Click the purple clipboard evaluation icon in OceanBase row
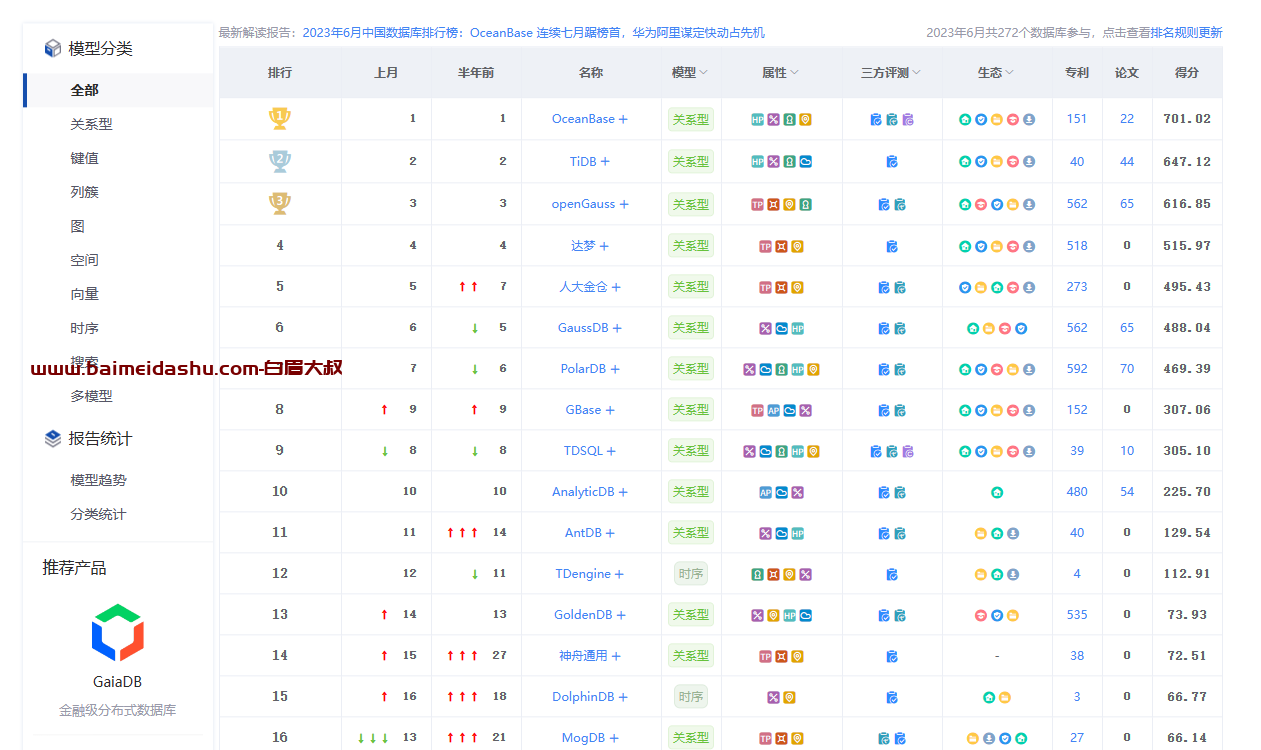Viewport: 1261px width, 750px height. coord(908,119)
